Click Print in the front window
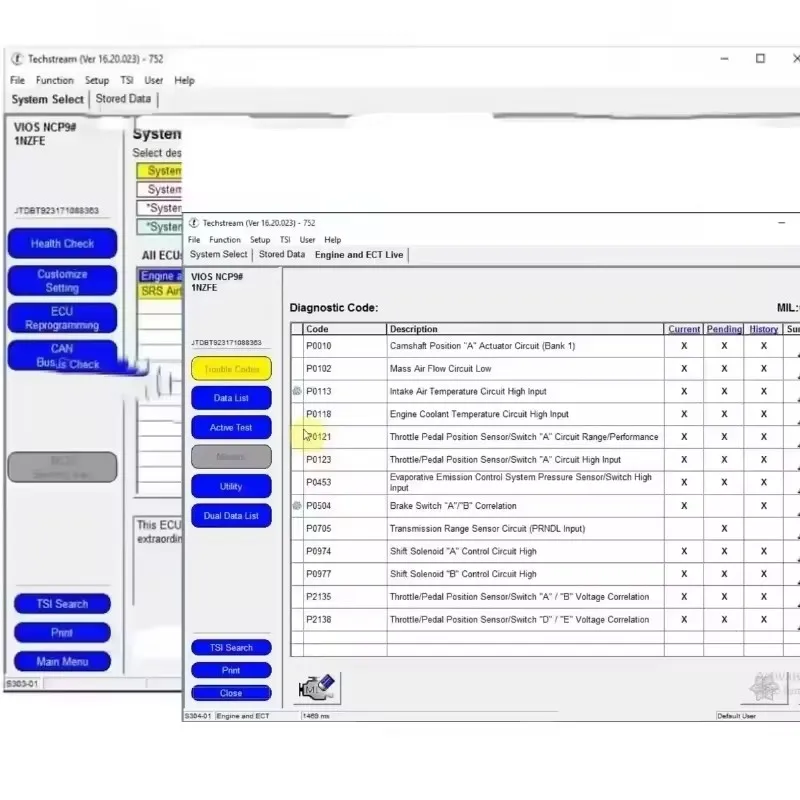 tap(231, 670)
